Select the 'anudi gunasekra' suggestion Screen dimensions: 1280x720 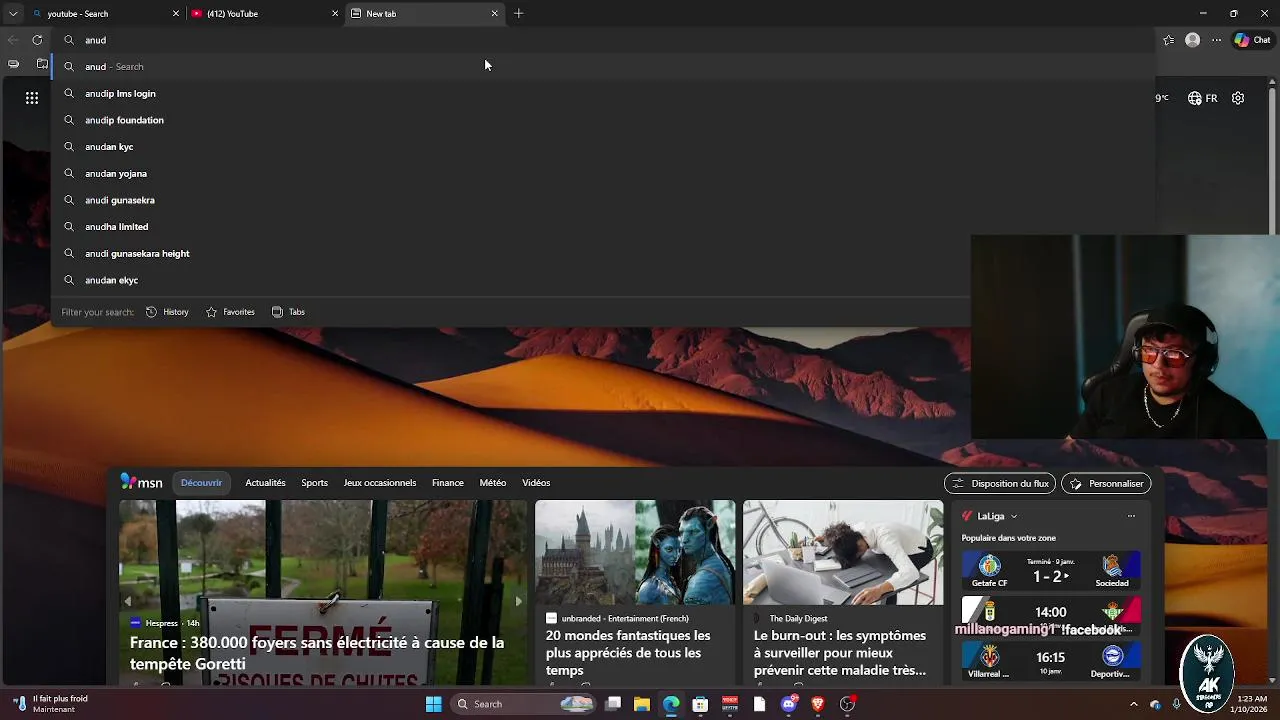pos(603,200)
